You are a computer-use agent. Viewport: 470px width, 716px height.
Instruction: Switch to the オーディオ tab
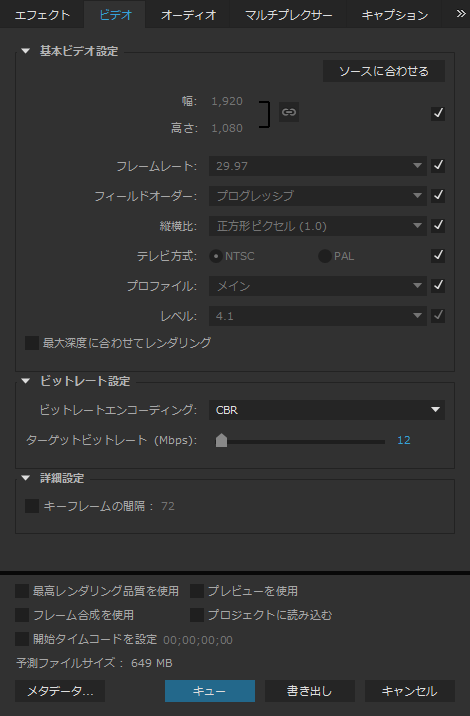tap(188, 15)
